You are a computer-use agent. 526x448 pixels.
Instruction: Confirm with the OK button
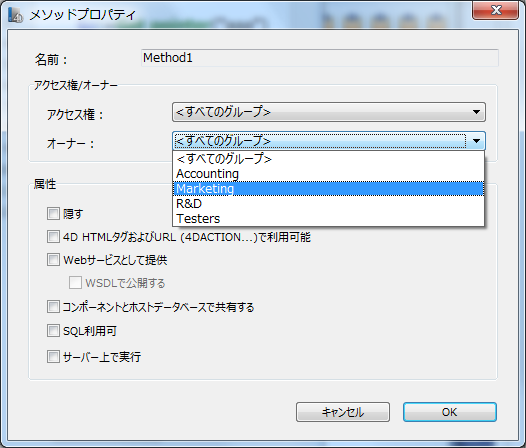point(450,412)
